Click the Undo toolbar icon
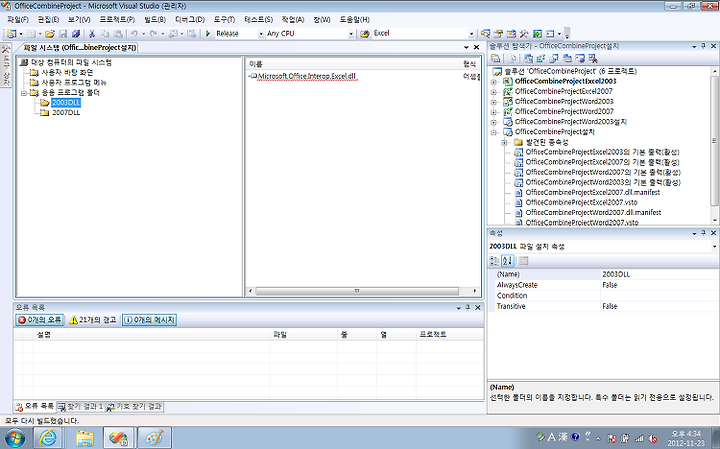 [134, 34]
